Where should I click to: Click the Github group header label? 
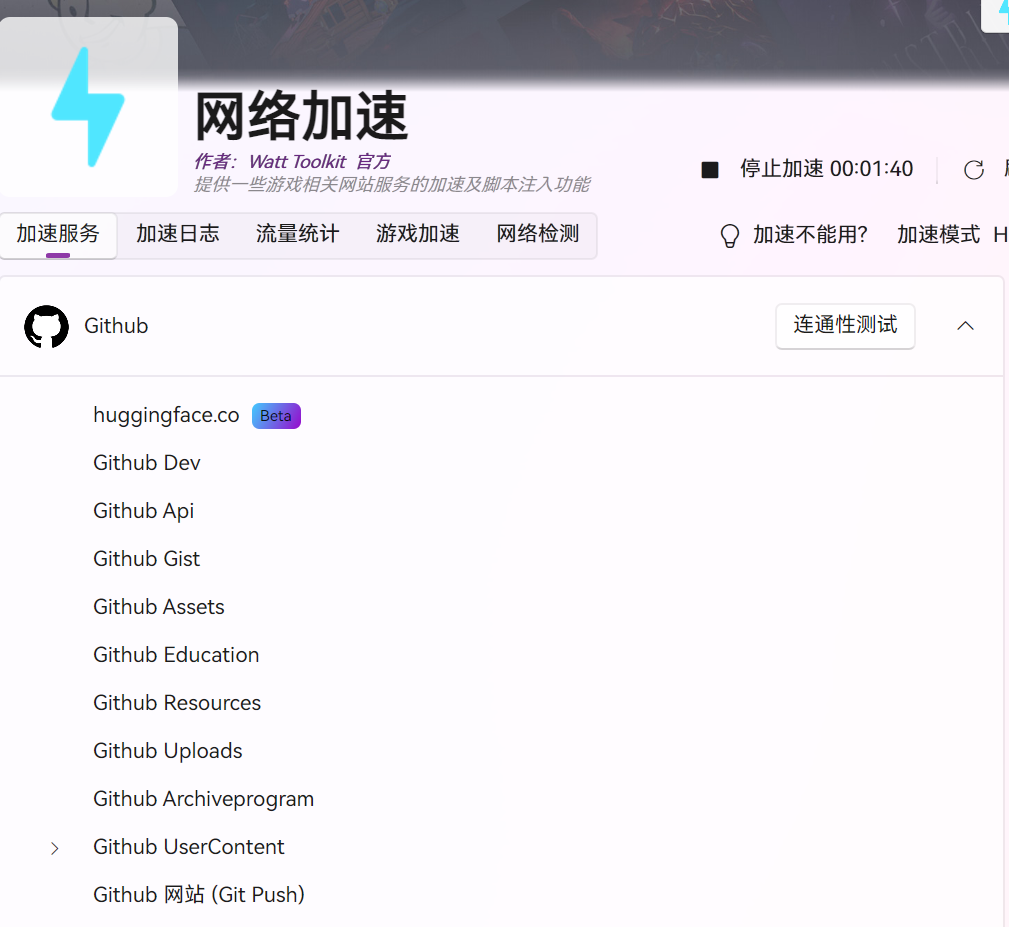pyautogui.click(x=116, y=326)
